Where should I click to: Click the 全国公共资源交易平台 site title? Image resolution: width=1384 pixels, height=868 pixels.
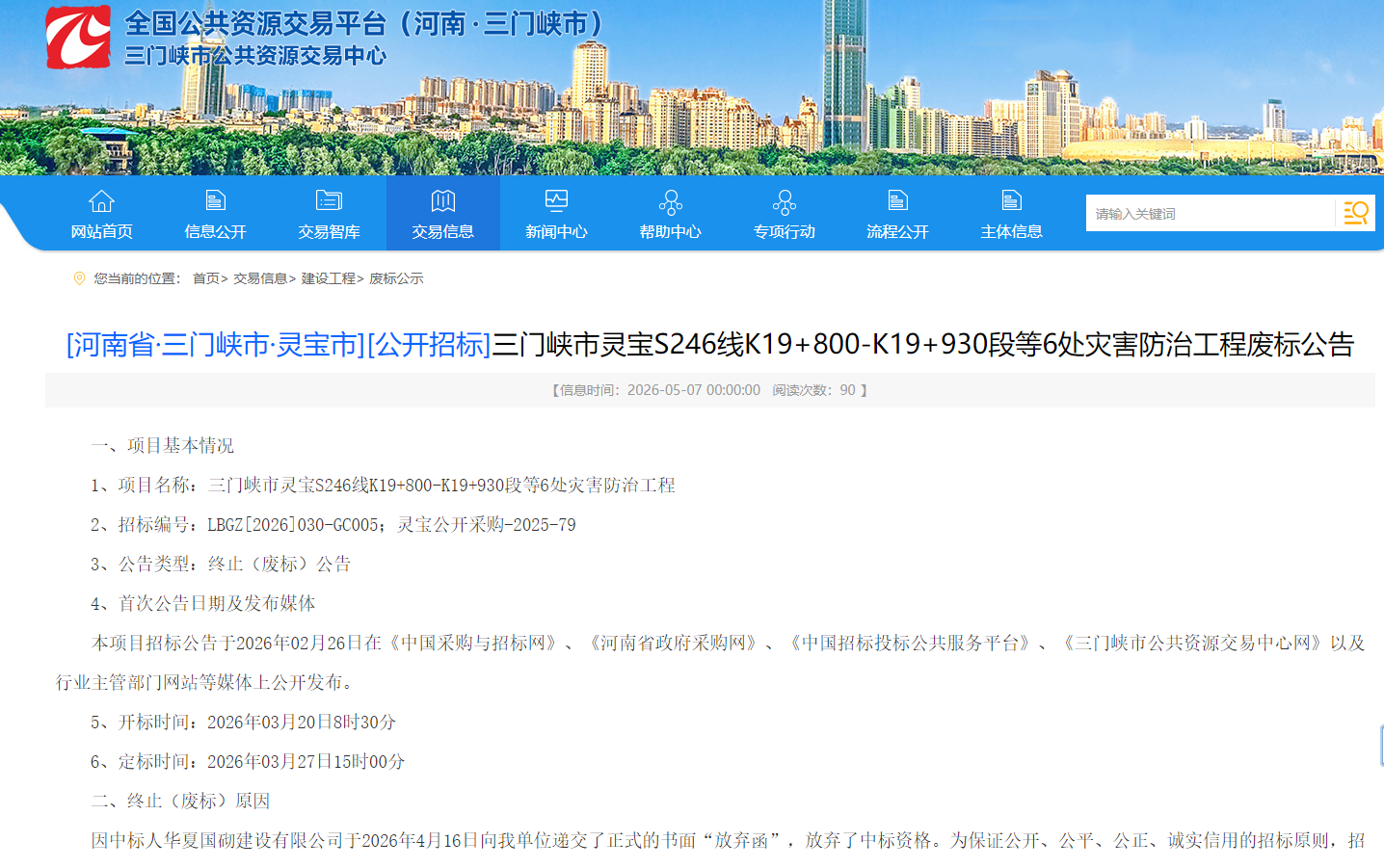[x=364, y=23]
